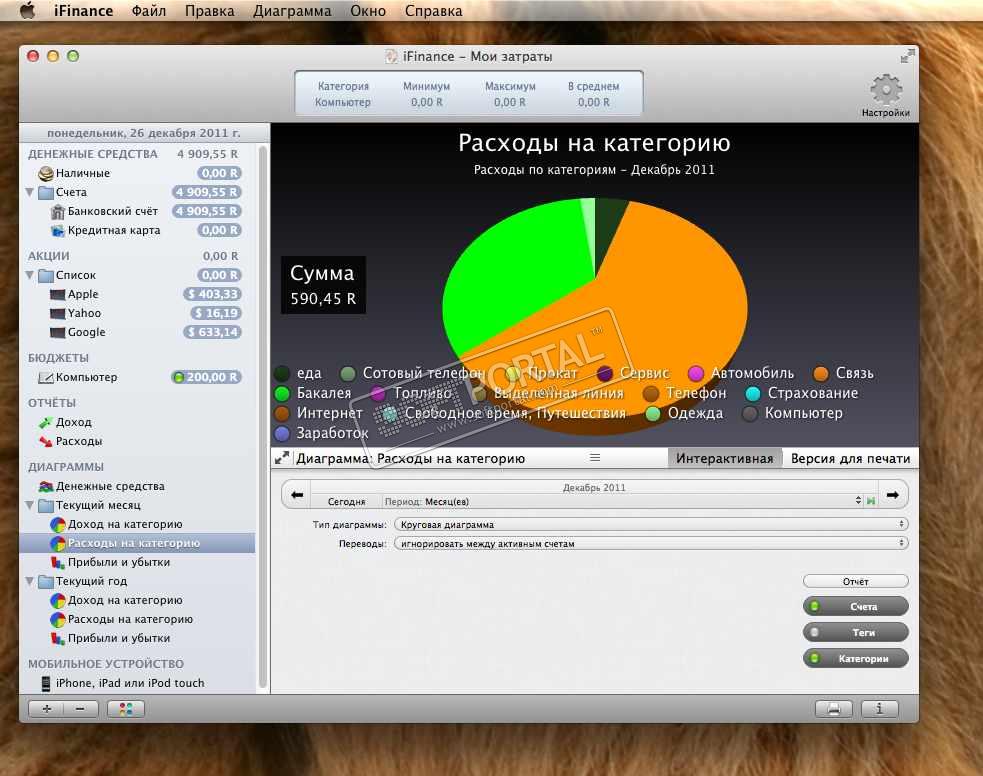The height and width of the screenshot is (776, 983).
Task: Click pie icon of Доход на категорию under Текущий месяц
Action: click(58, 525)
